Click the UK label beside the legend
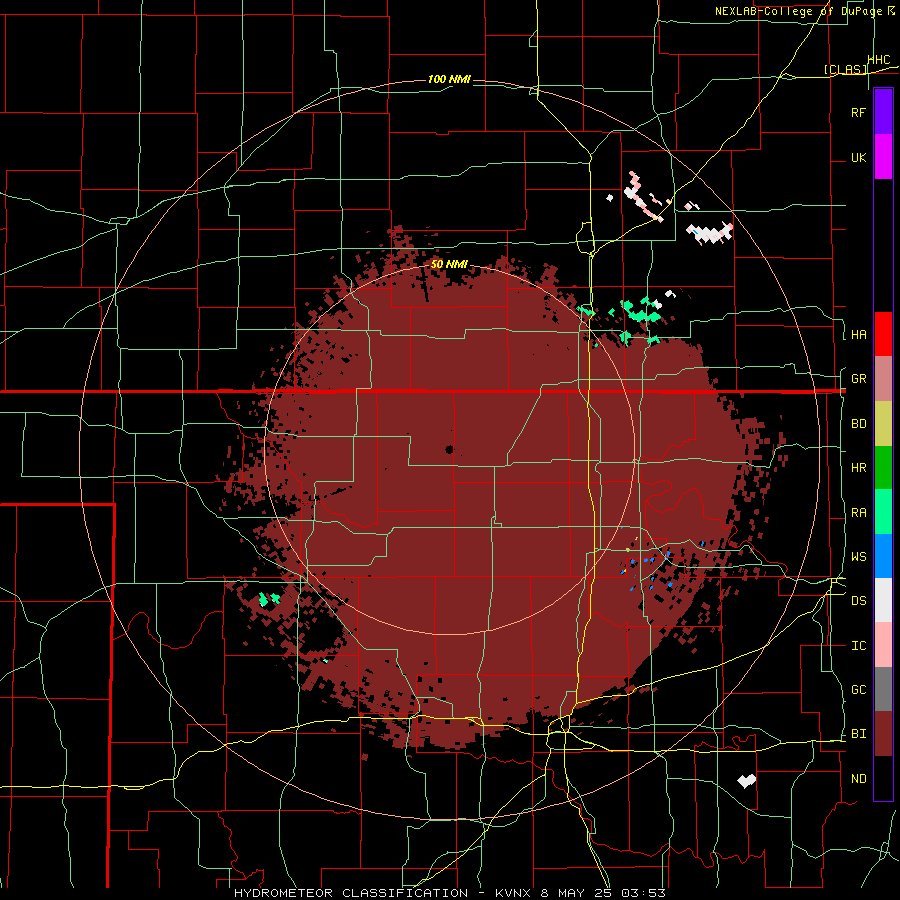 tap(858, 158)
